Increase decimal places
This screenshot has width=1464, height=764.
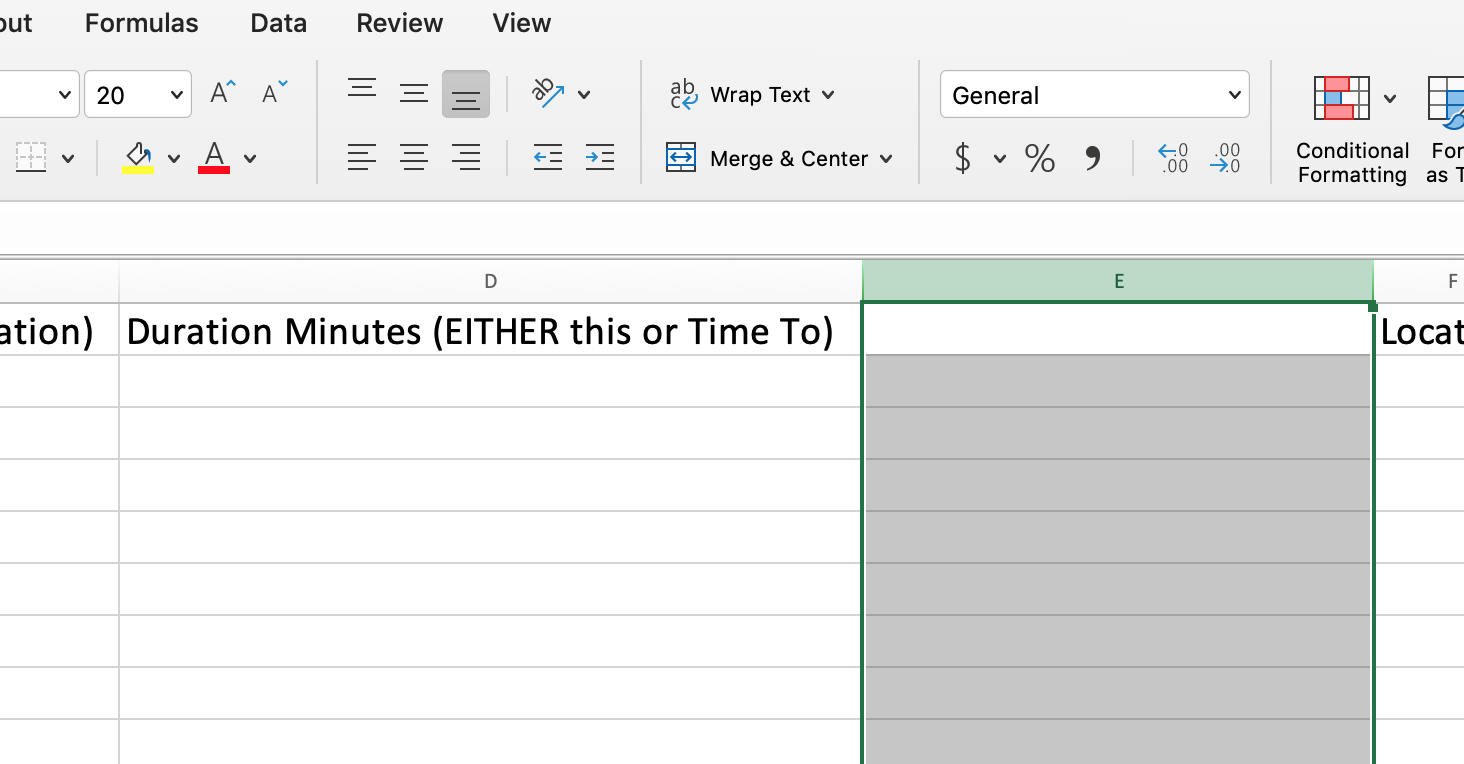coord(1173,158)
